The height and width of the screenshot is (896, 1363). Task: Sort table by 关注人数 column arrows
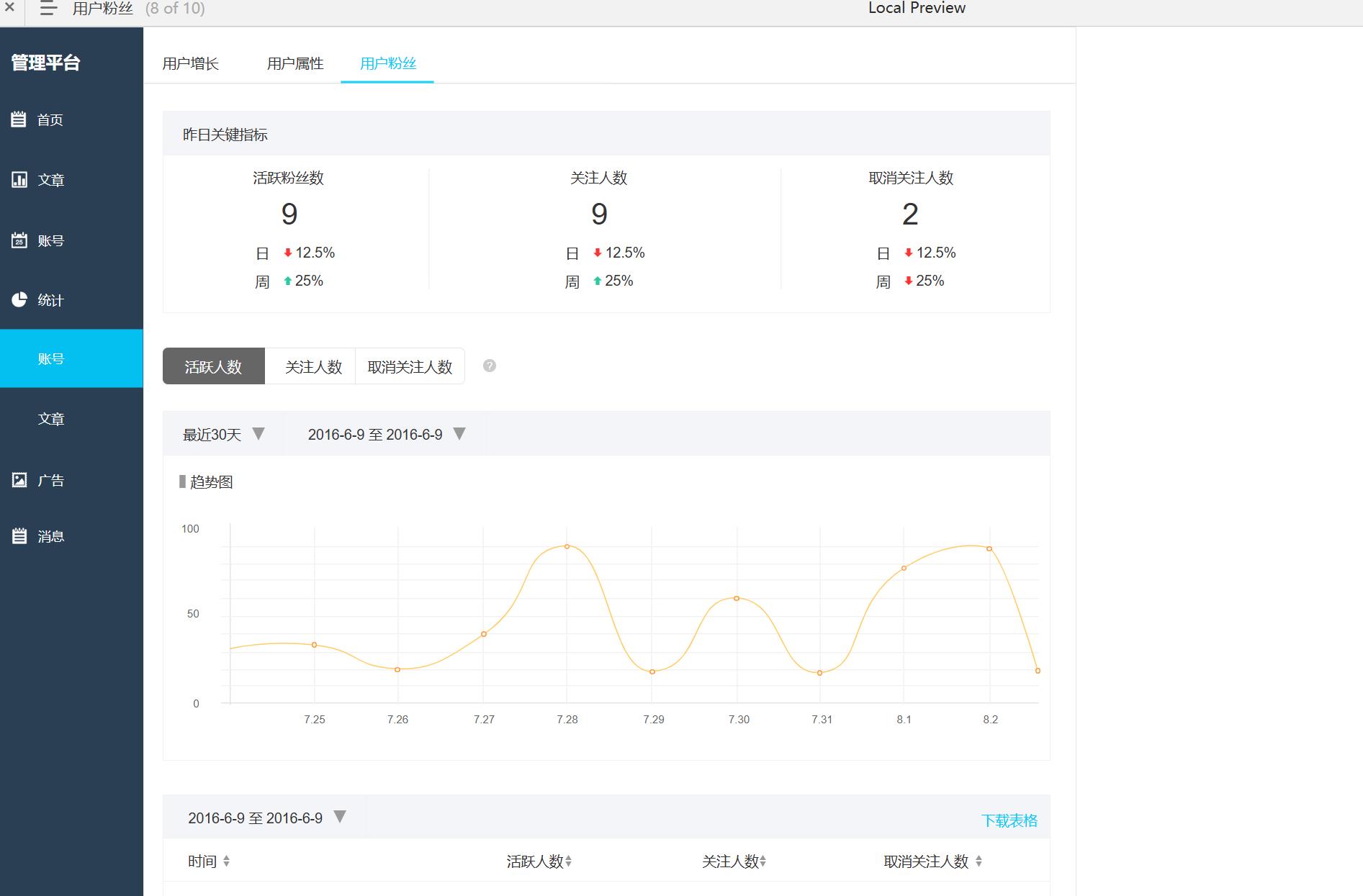[763, 861]
